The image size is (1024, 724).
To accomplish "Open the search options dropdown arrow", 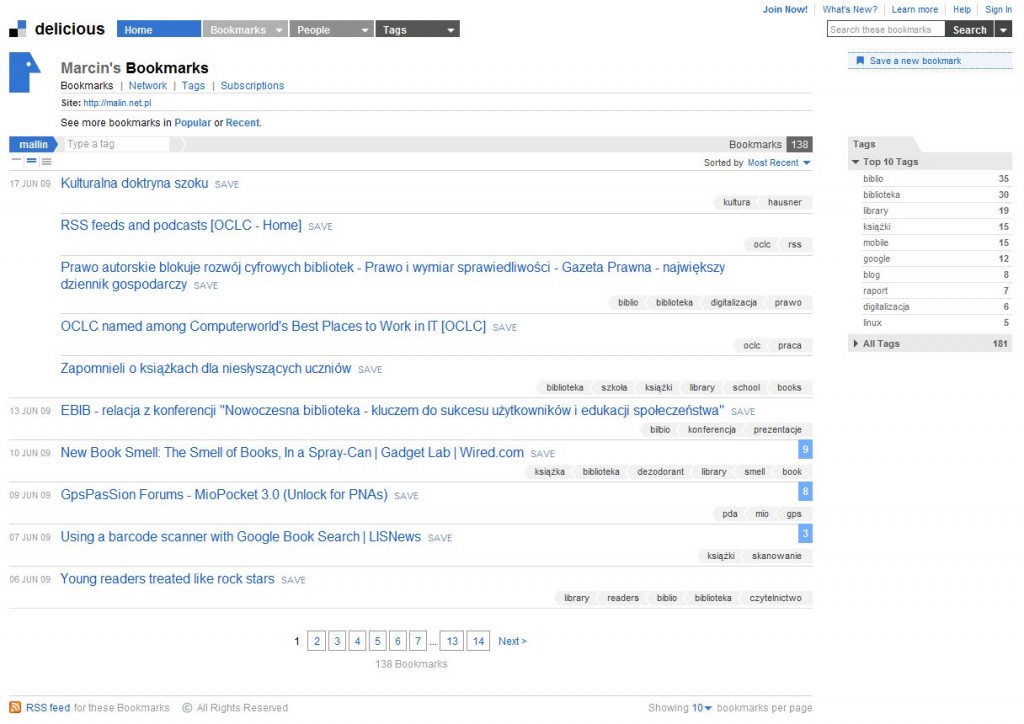I will pyautogui.click(x=1003, y=29).
